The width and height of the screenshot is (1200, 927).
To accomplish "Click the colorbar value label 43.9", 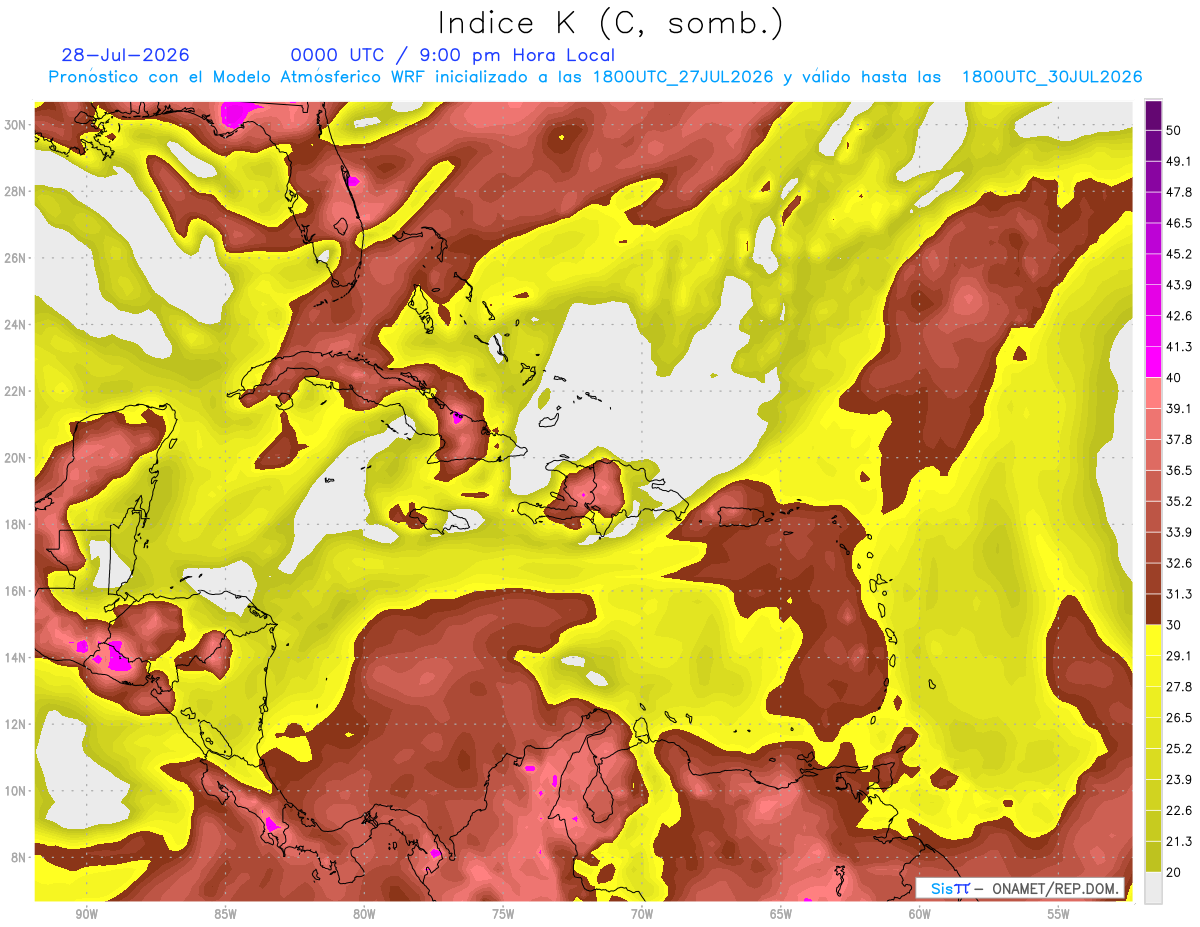I will 1179,285.
